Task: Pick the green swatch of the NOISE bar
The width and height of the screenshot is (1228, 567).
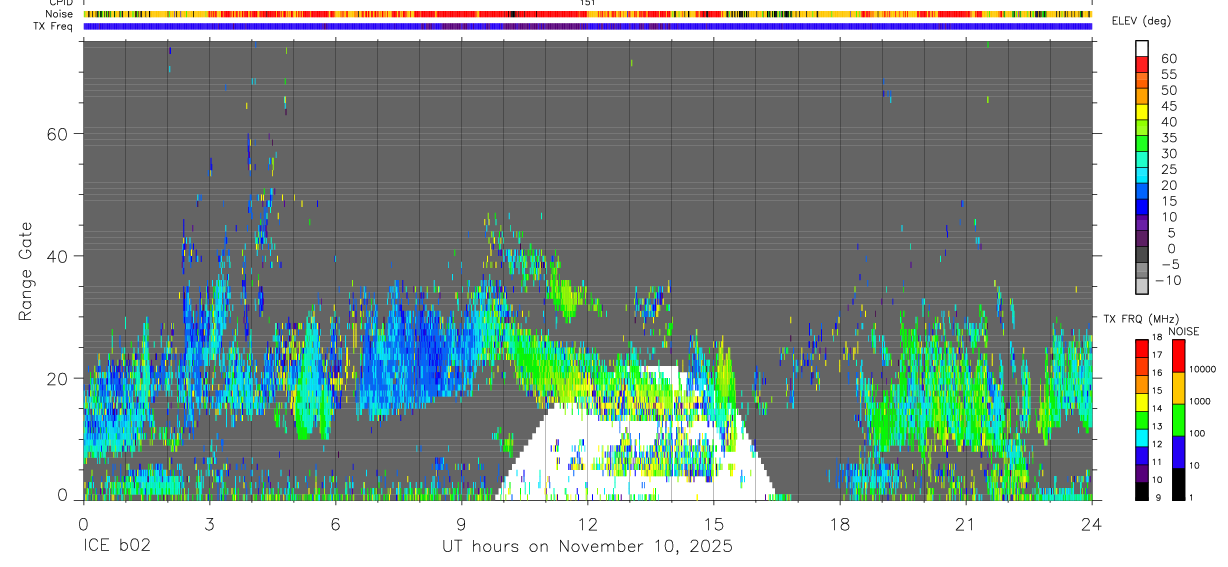Action: tap(1179, 420)
